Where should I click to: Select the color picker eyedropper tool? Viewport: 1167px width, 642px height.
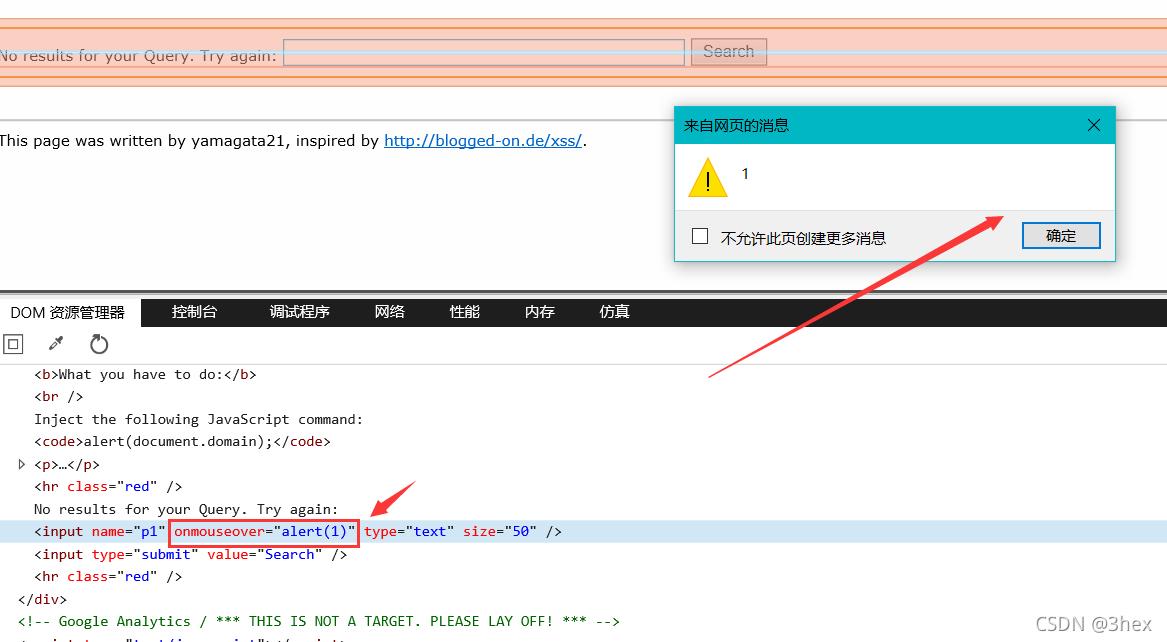pyautogui.click(x=56, y=344)
